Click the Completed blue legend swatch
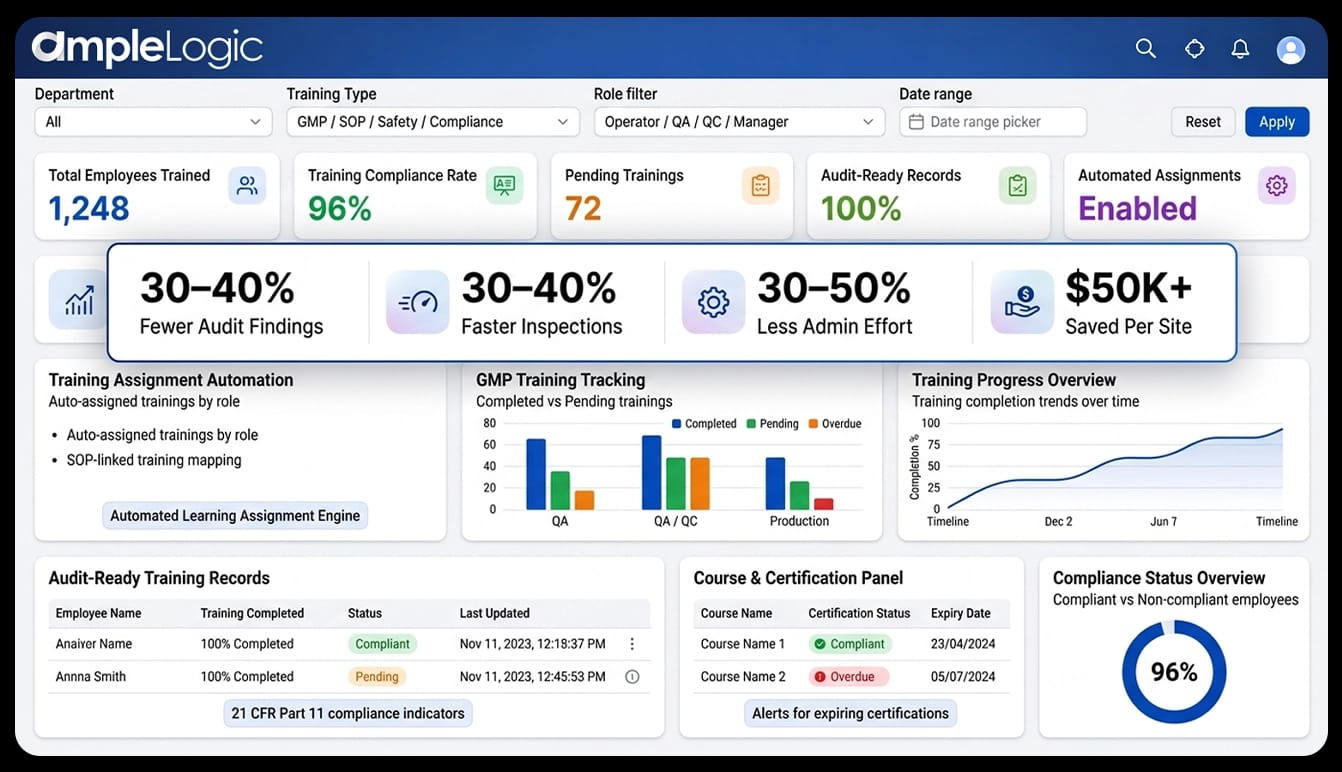 click(x=677, y=424)
